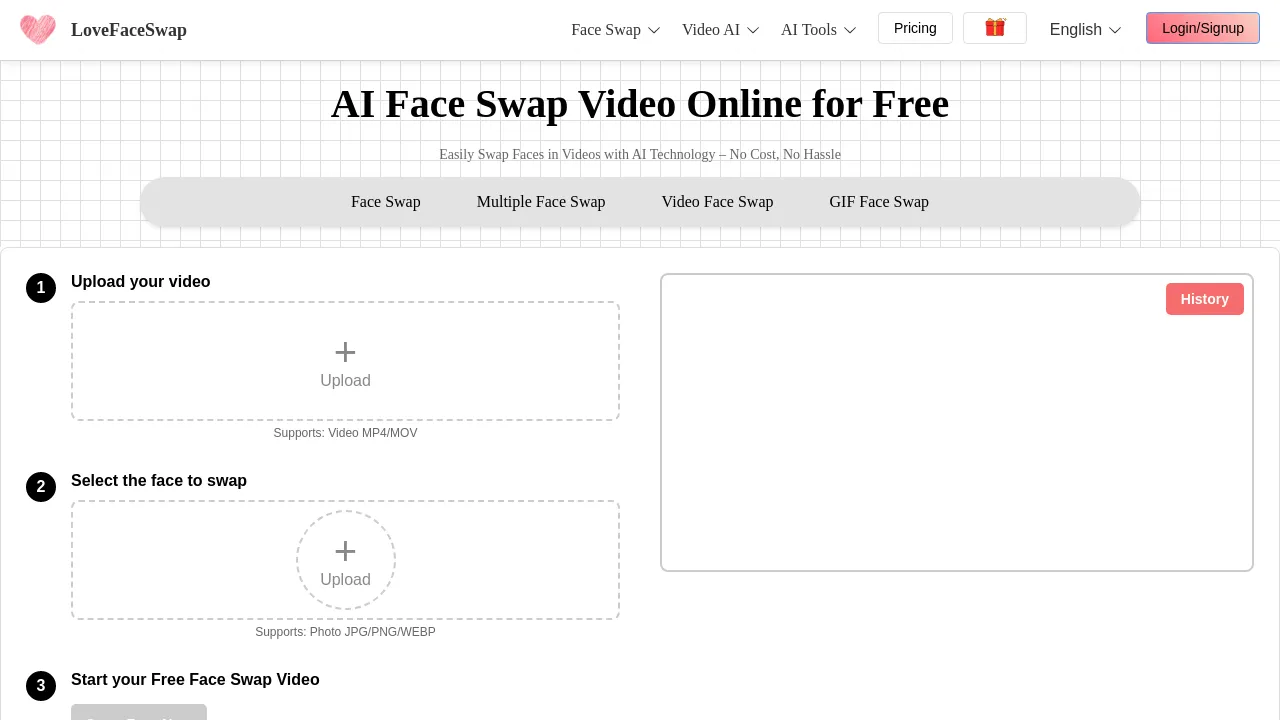Expand the Video AI navigation dropdown
This screenshot has height=720, width=1280.
719,30
